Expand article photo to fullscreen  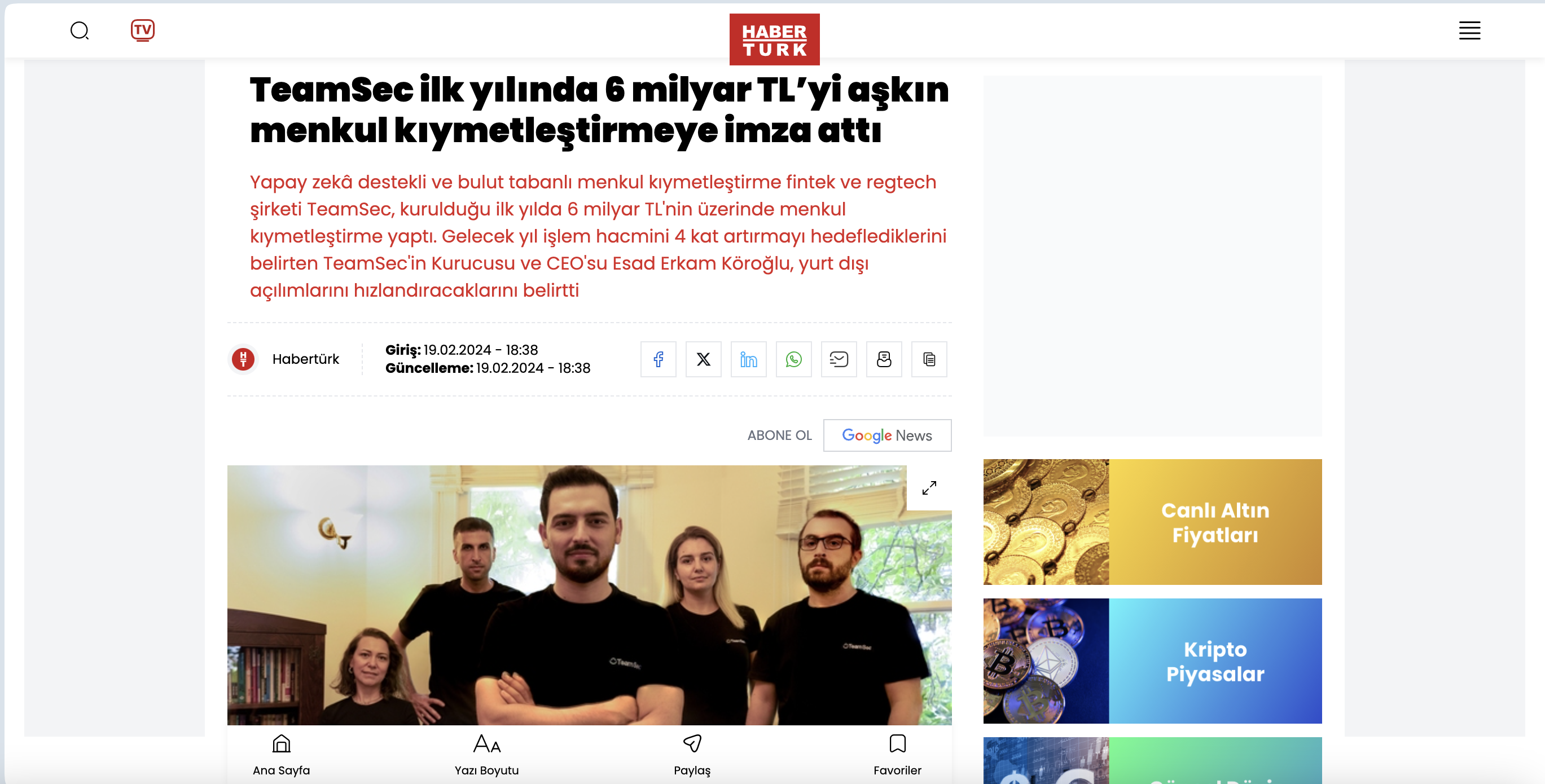[928, 488]
